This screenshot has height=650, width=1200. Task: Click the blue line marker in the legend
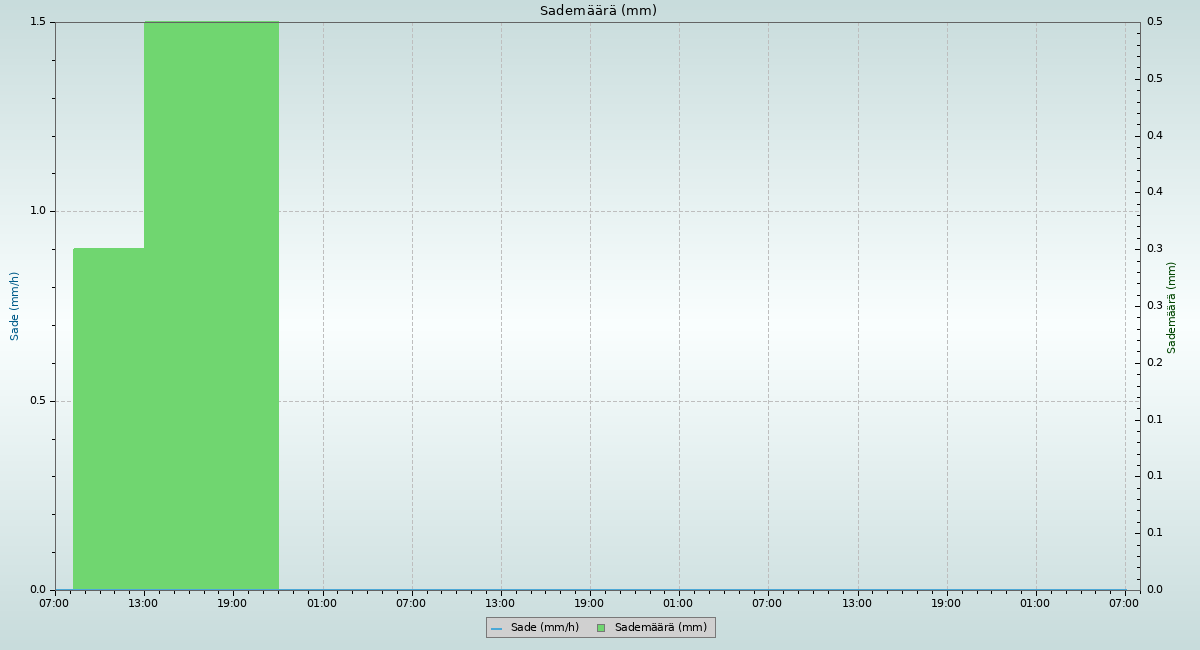tap(496, 628)
